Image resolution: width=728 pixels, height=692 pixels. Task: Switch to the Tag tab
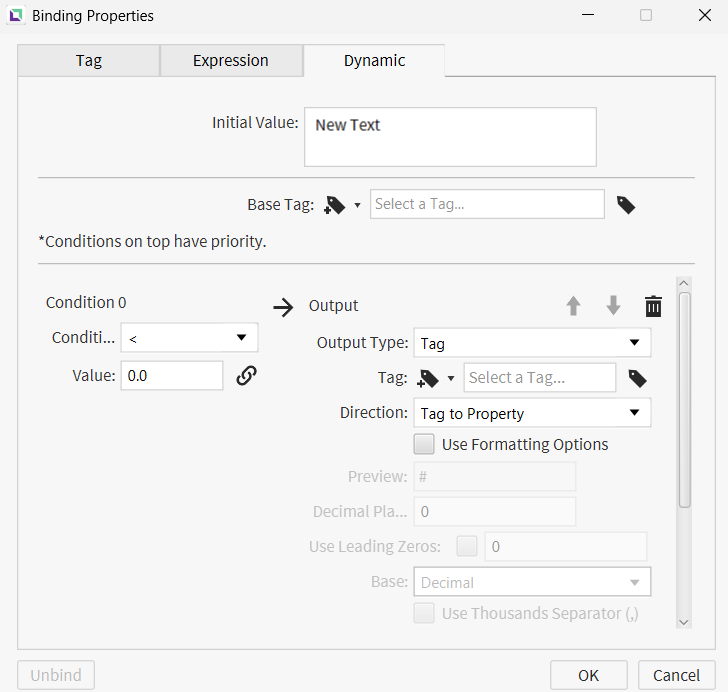(89, 61)
